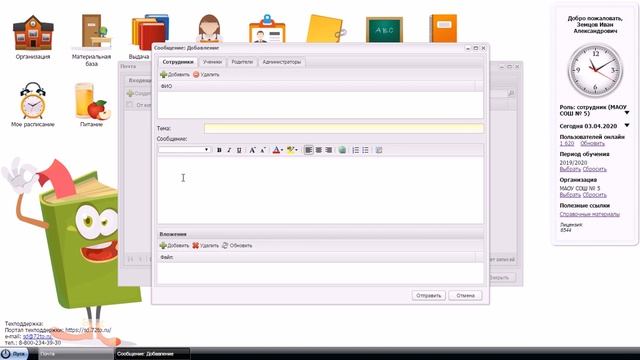Click the analog clock widget
Image resolution: width=640 pixels, height=360 pixels.
coord(595,70)
